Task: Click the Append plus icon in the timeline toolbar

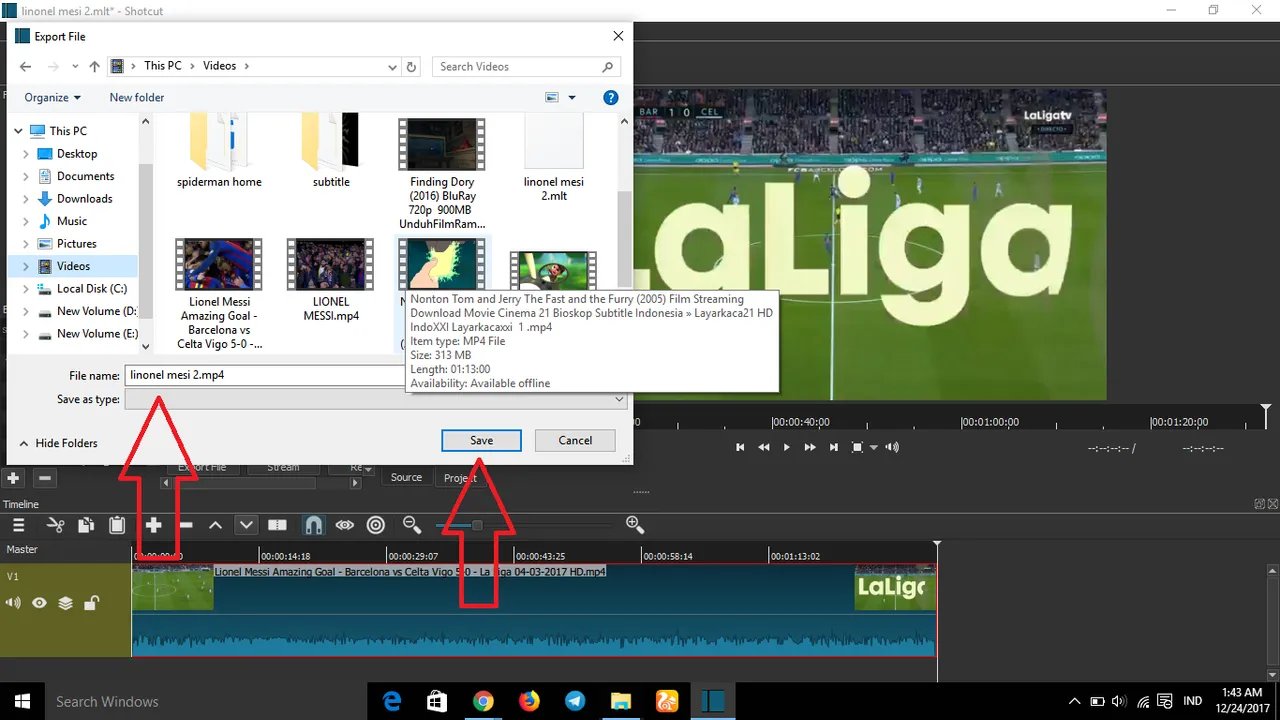Action: coord(153,525)
